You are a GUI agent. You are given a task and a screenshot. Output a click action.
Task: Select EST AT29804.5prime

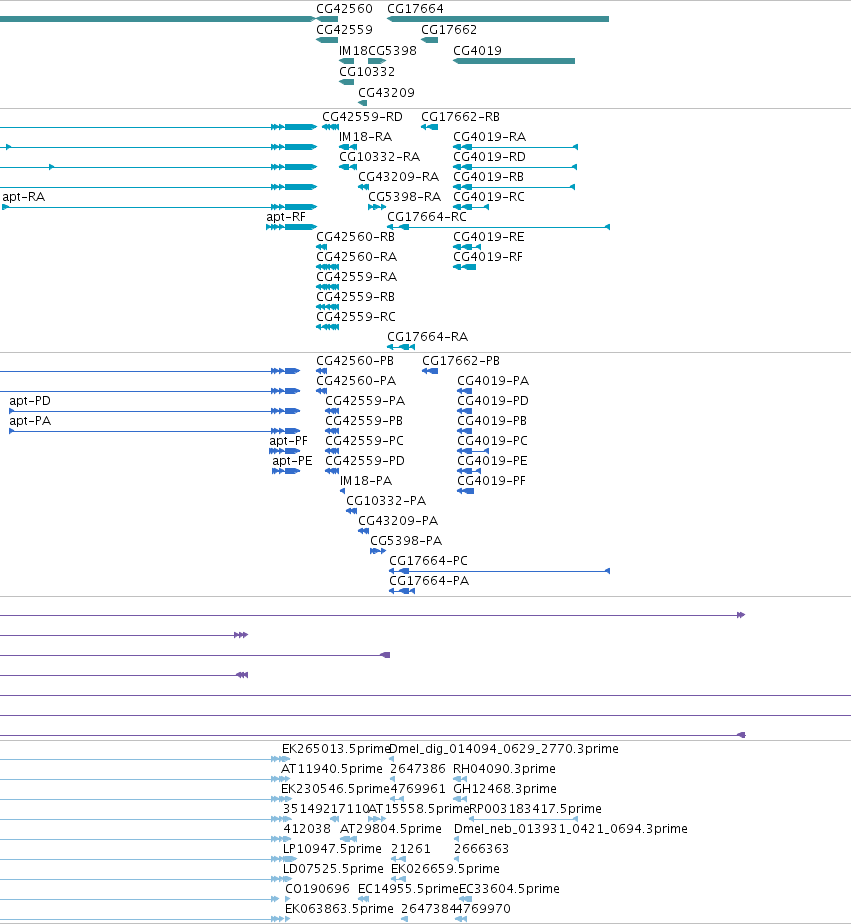click(391, 829)
